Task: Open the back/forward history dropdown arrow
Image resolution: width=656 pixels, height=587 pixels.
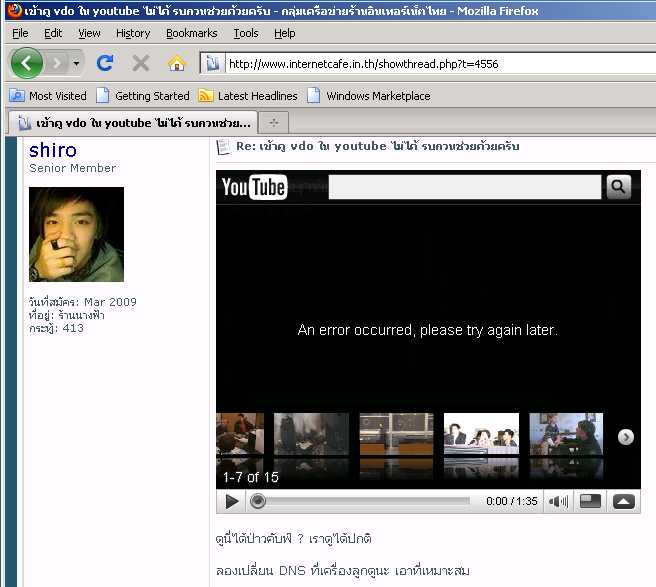Action: pyautogui.click(x=76, y=64)
